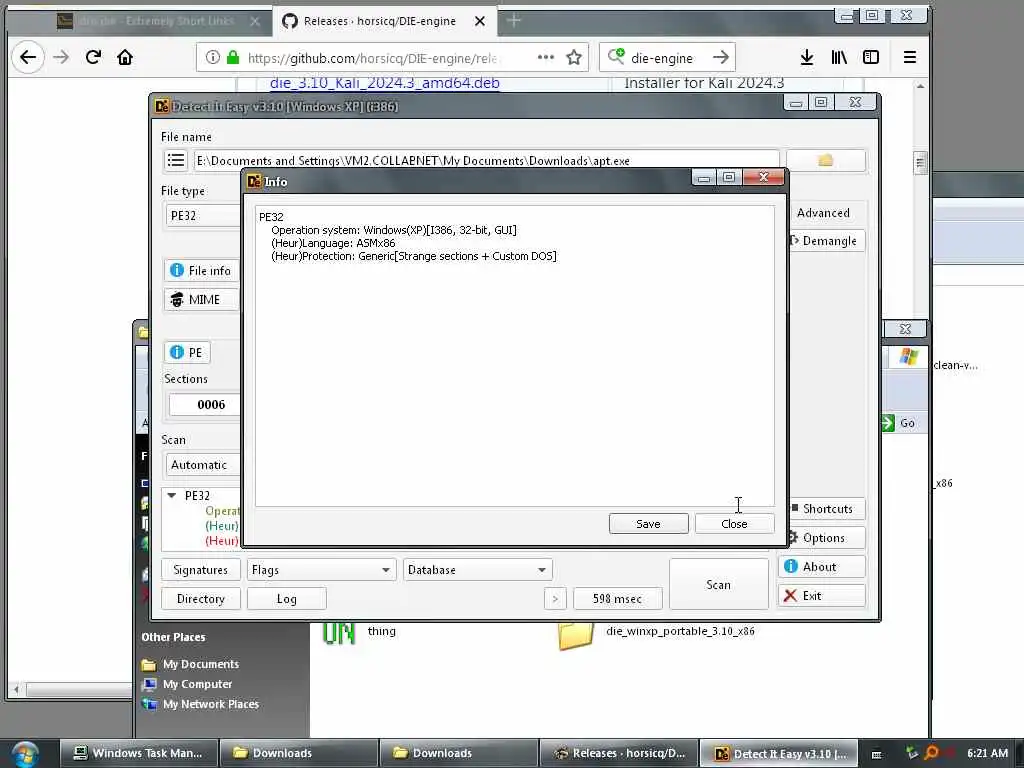This screenshot has height=768, width=1024.
Task: Switch to first Downloads taskbar item
Action: click(x=299, y=753)
